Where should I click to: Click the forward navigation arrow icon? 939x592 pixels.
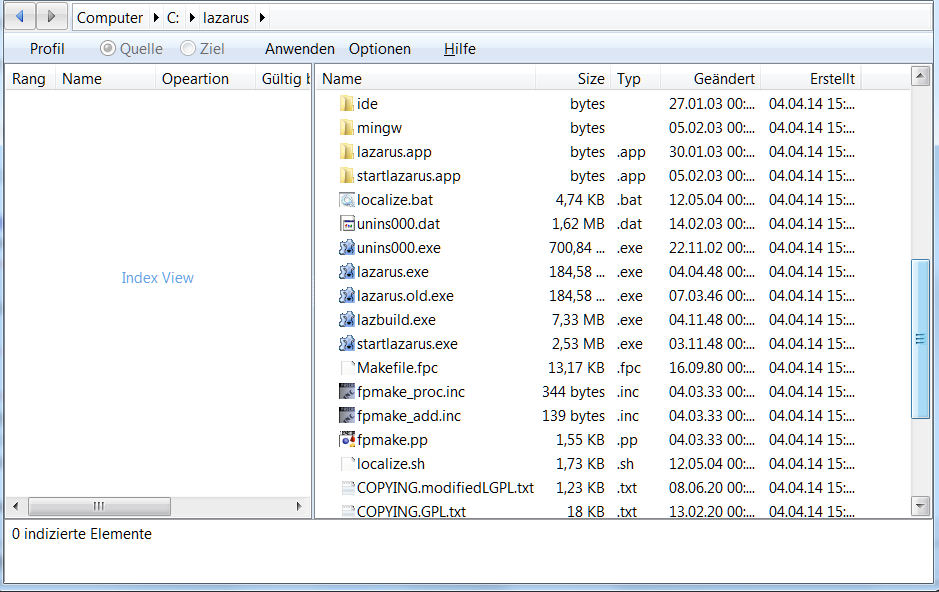53,17
